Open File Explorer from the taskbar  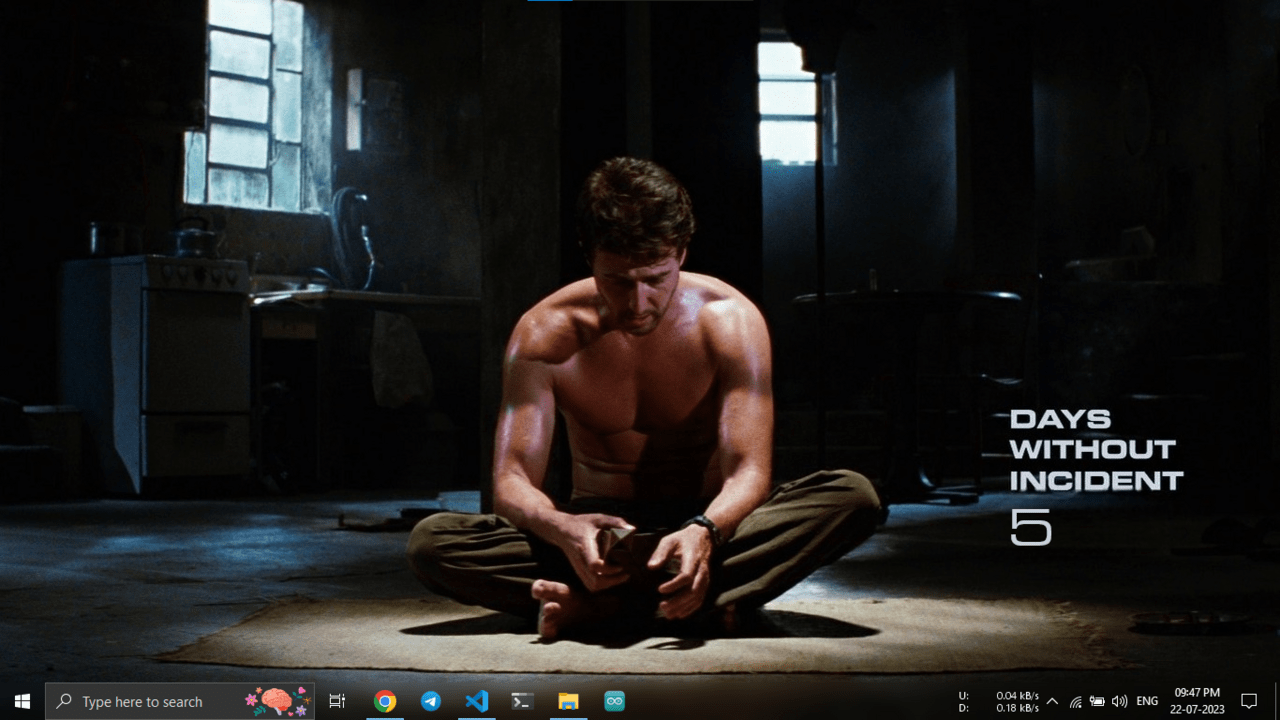(x=567, y=701)
